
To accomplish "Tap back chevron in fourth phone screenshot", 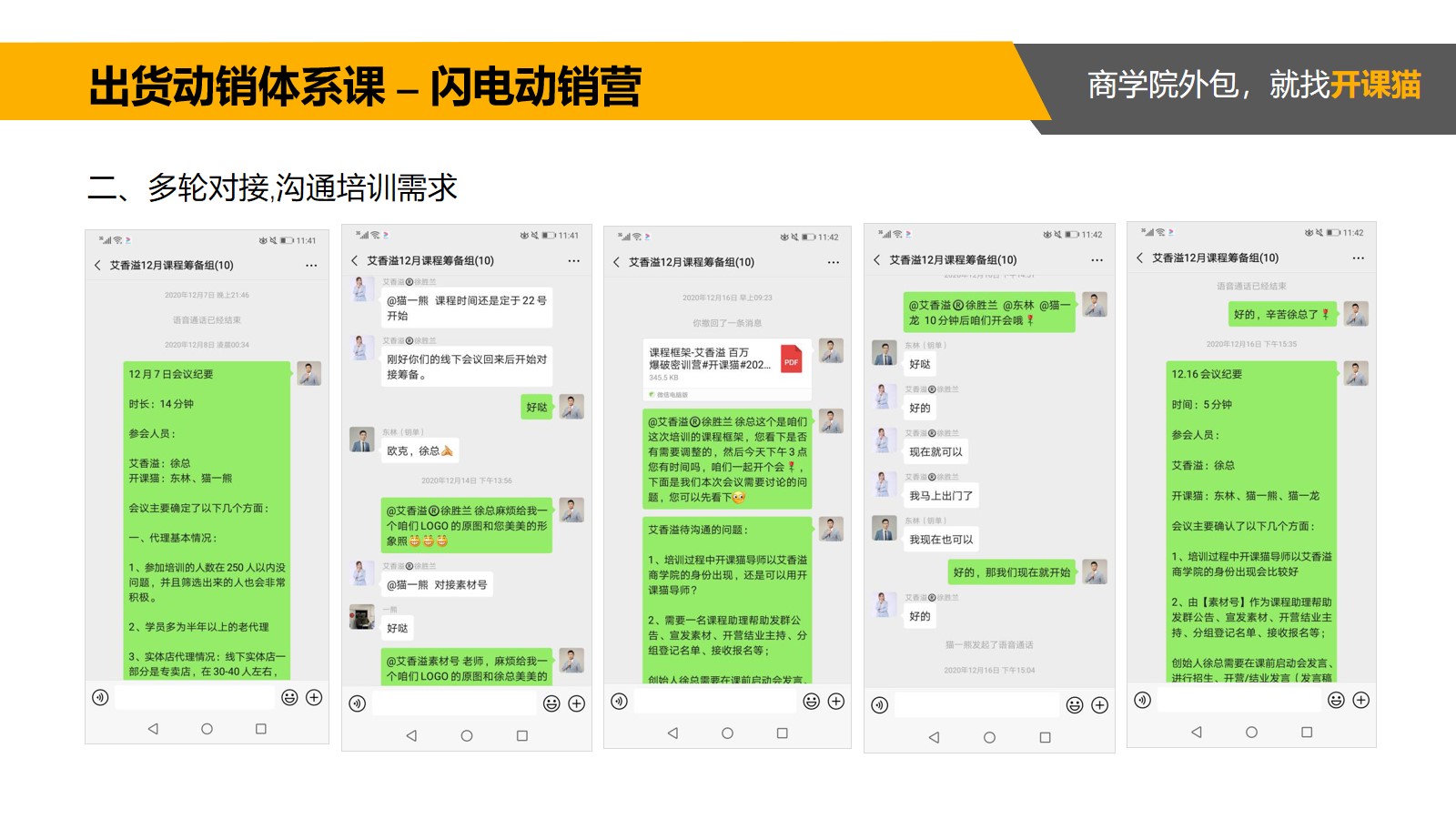I will tap(877, 259).
